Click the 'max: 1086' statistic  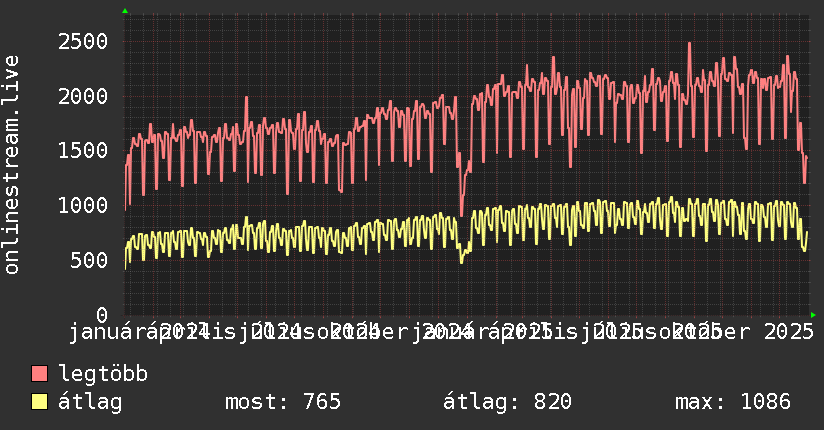click(x=732, y=402)
